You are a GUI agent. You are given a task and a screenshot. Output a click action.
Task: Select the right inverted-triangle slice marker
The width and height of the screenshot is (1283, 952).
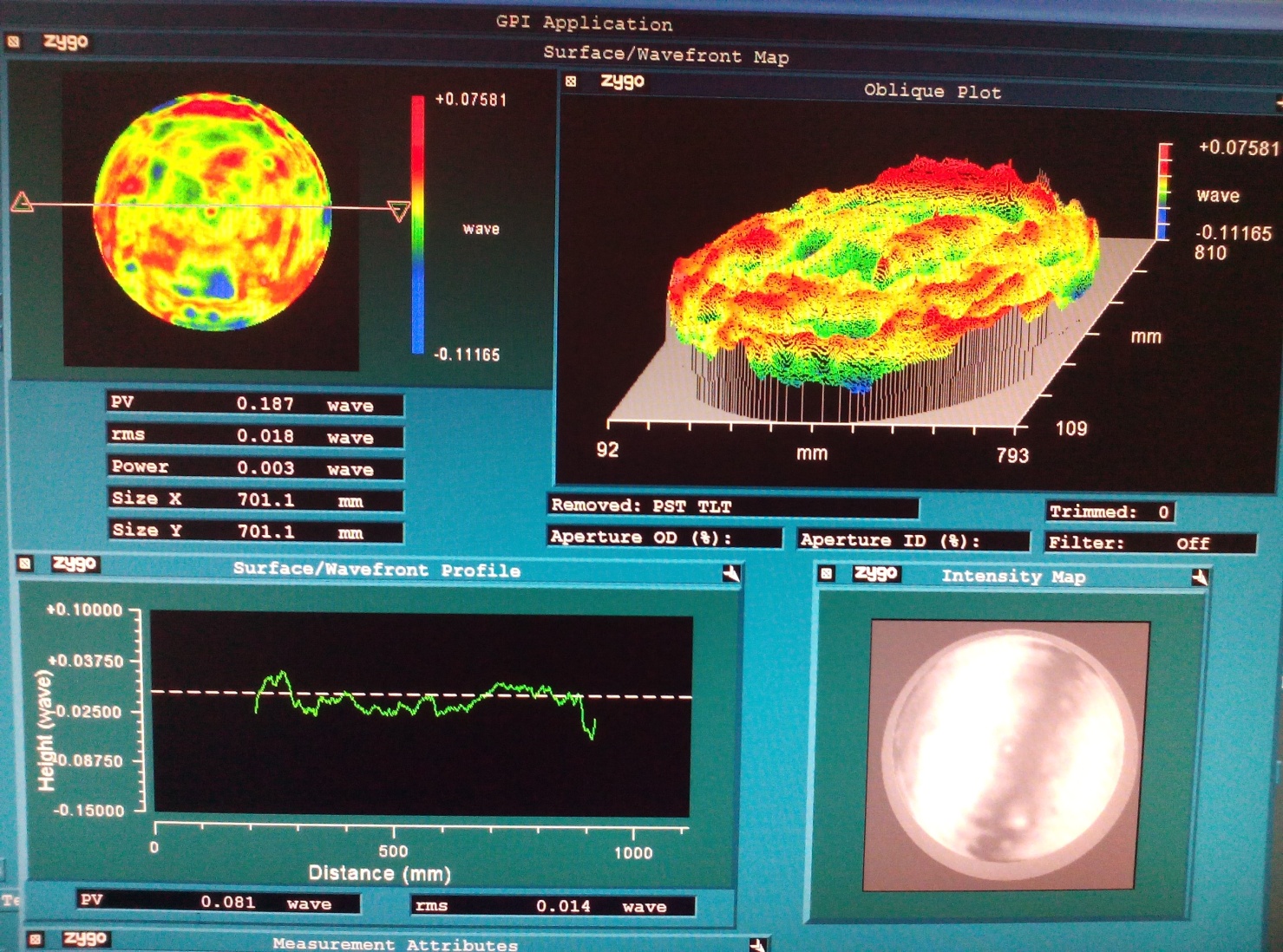398,211
